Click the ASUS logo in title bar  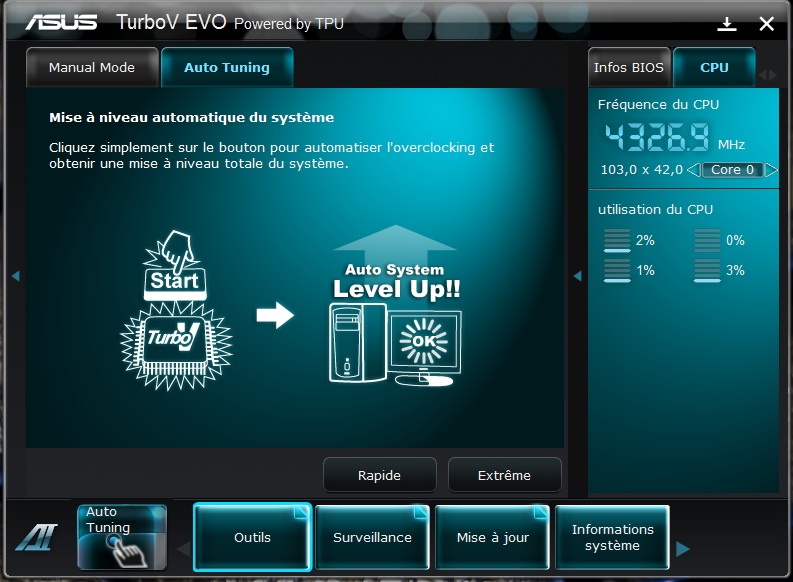pos(61,22)
